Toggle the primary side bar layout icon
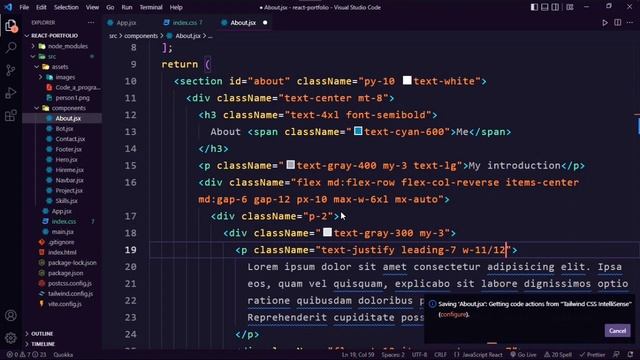 point(534,7)
